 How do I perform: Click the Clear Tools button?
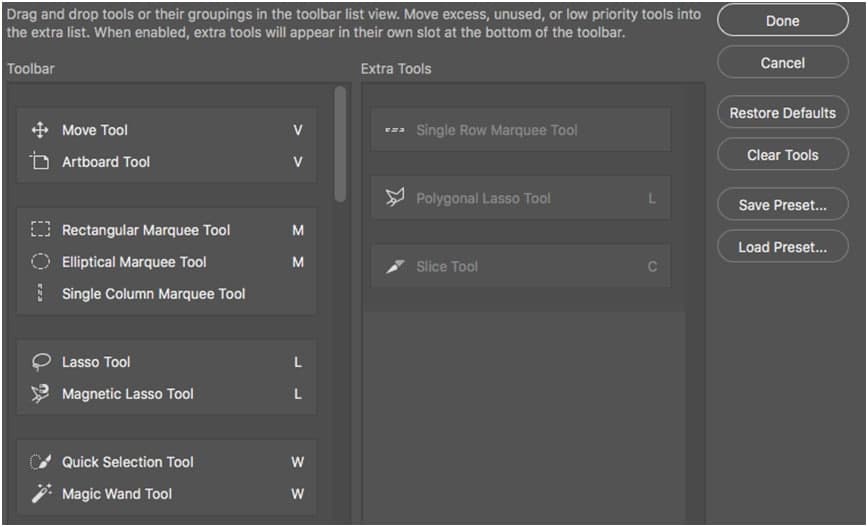[x=782, y=155]
